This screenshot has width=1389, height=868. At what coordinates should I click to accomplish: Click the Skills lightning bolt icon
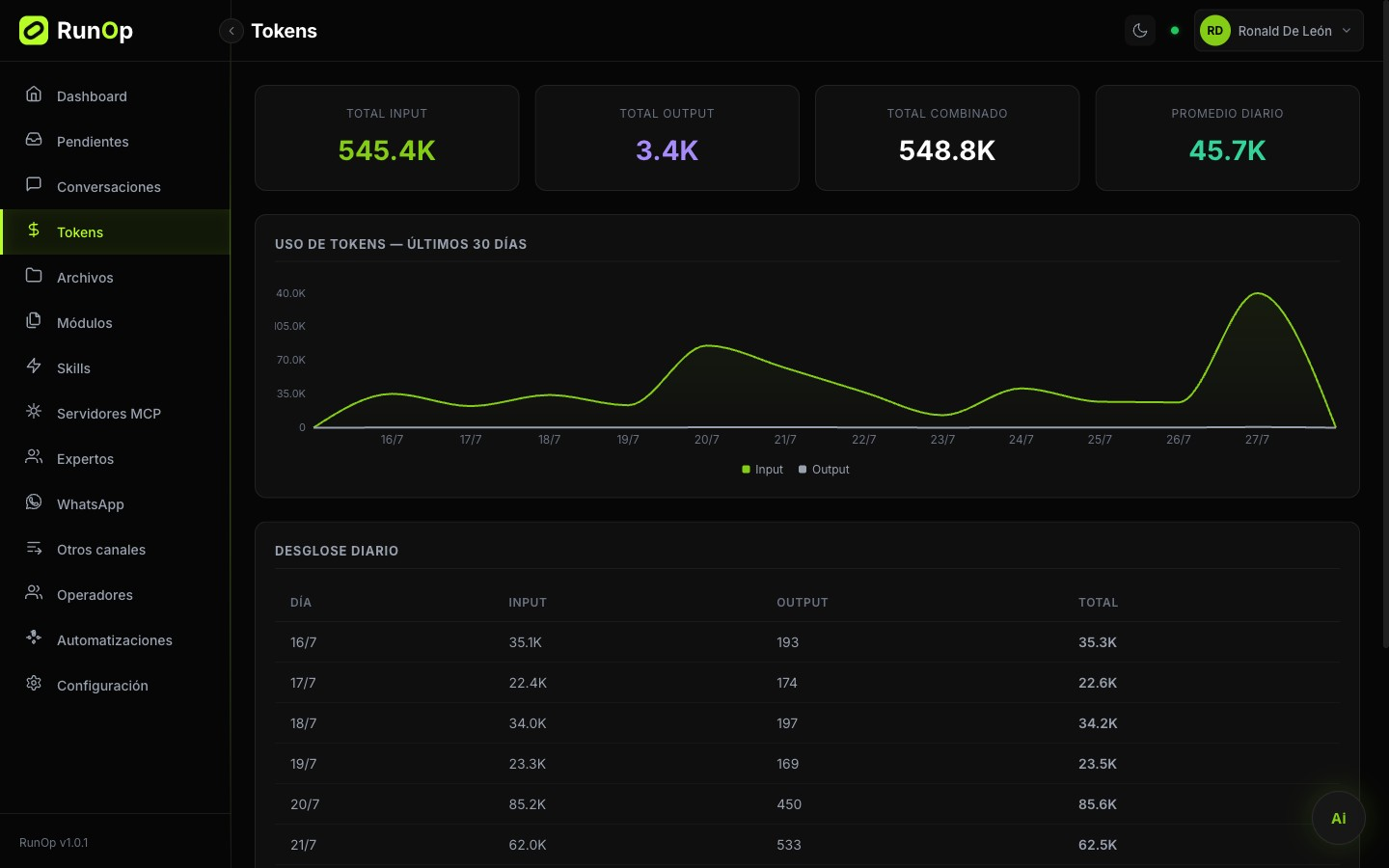[34, 366]
